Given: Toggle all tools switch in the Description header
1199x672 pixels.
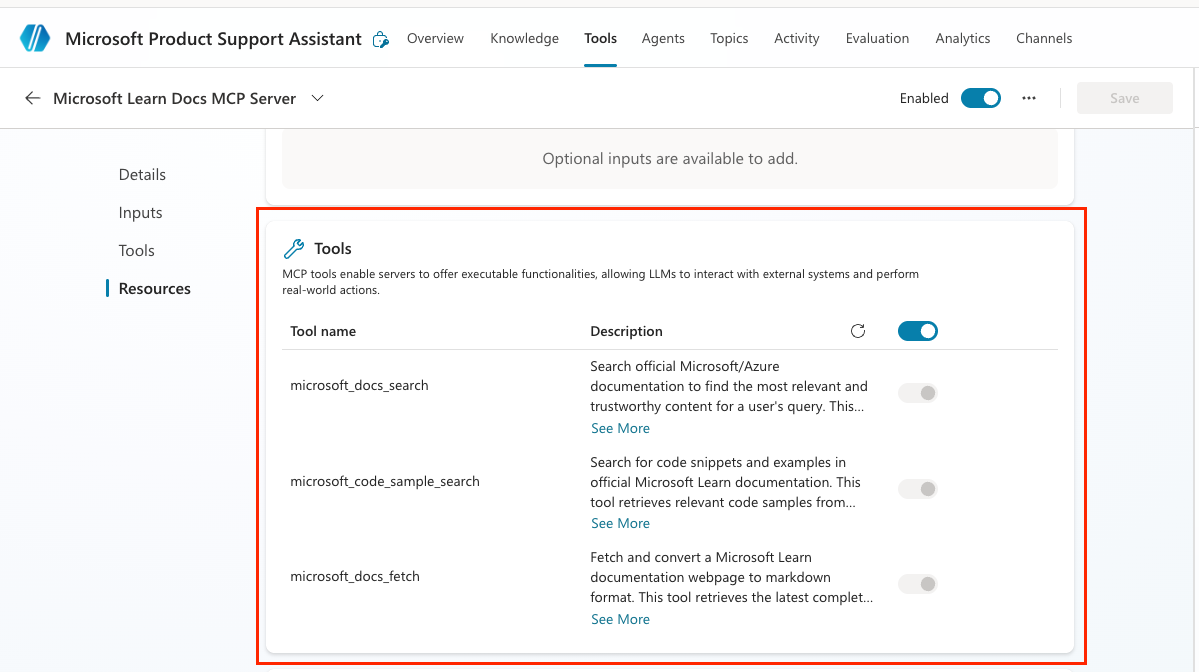Looking at the screenshot, I should click(x=918, y=331).
